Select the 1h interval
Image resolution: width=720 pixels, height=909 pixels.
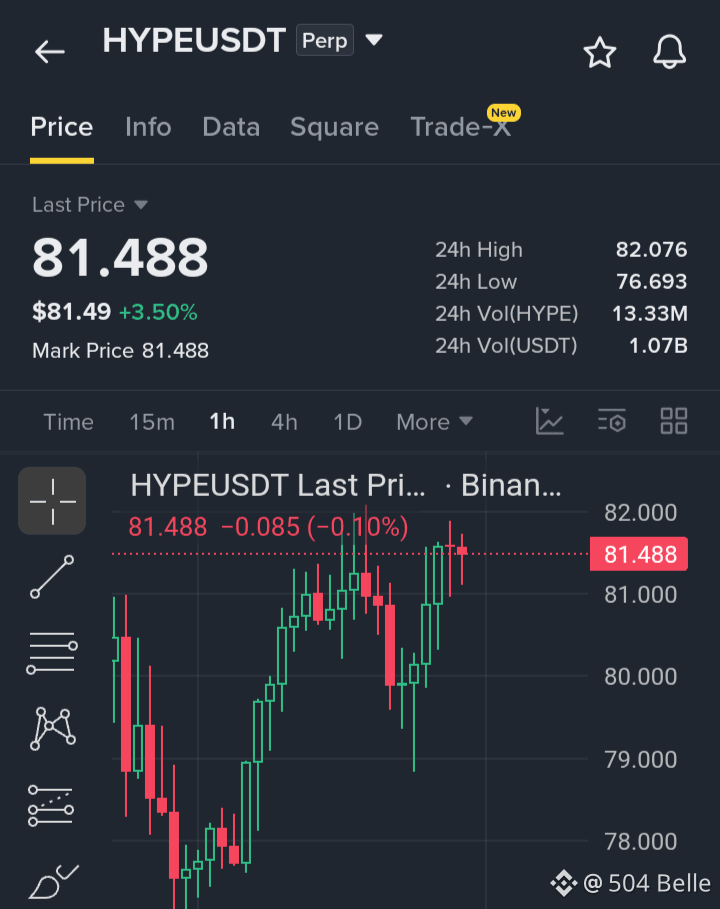point(222,422)
